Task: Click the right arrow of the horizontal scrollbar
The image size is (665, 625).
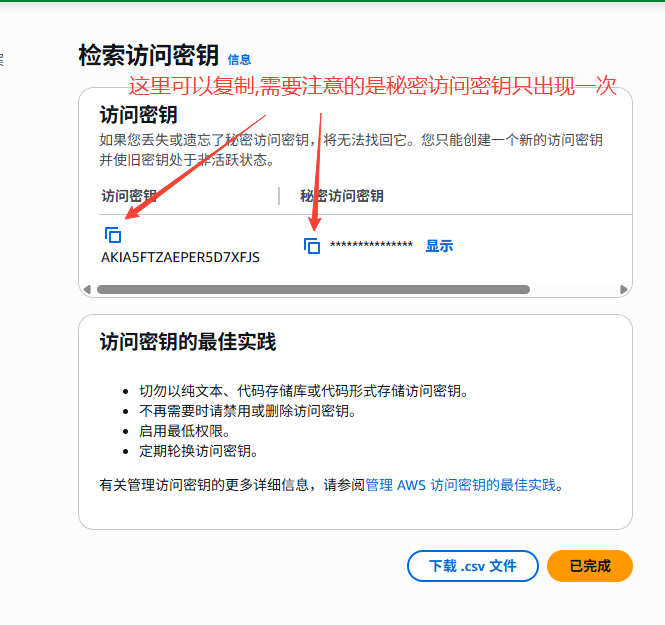Action: coord(626,289)
